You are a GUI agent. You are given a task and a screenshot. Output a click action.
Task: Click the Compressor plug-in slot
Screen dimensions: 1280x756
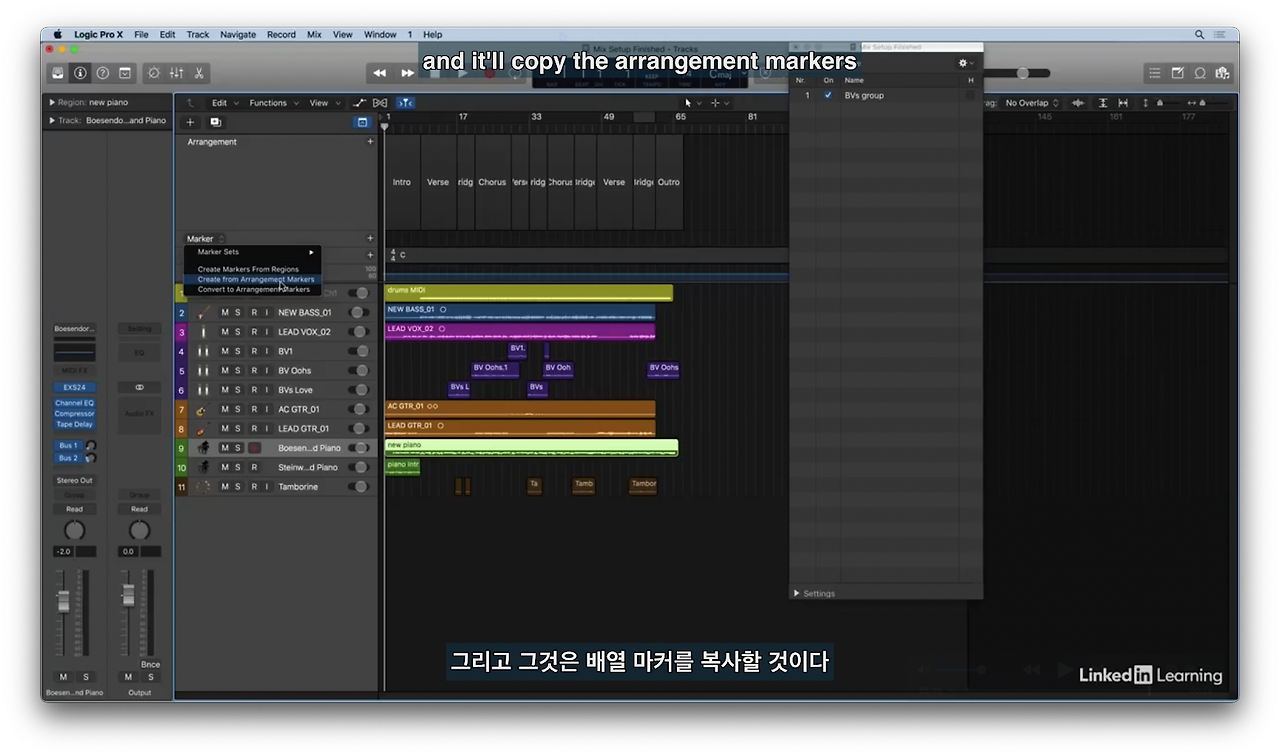click(75, 414)
